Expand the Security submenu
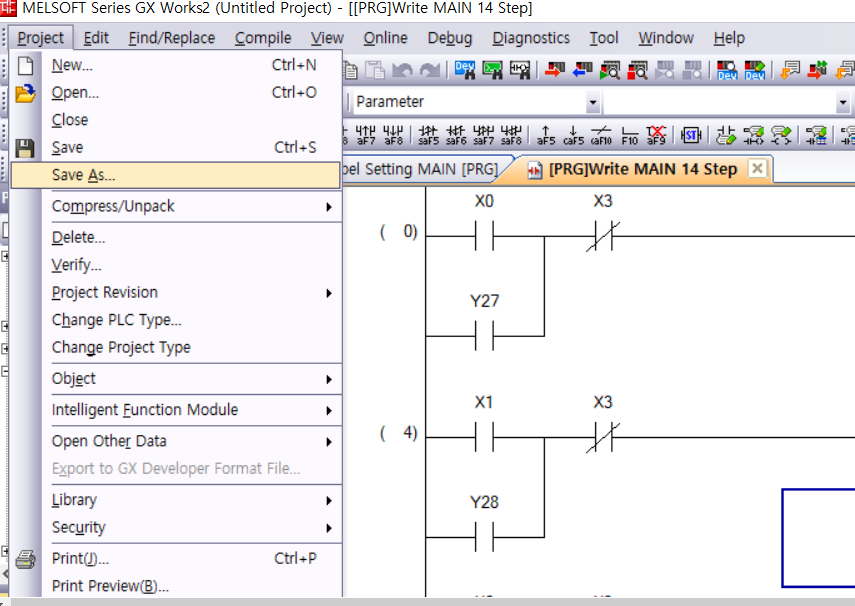Image resolution: width=855 pixels, height=606 pixels. pyautogui.click(x=328, y=527)
